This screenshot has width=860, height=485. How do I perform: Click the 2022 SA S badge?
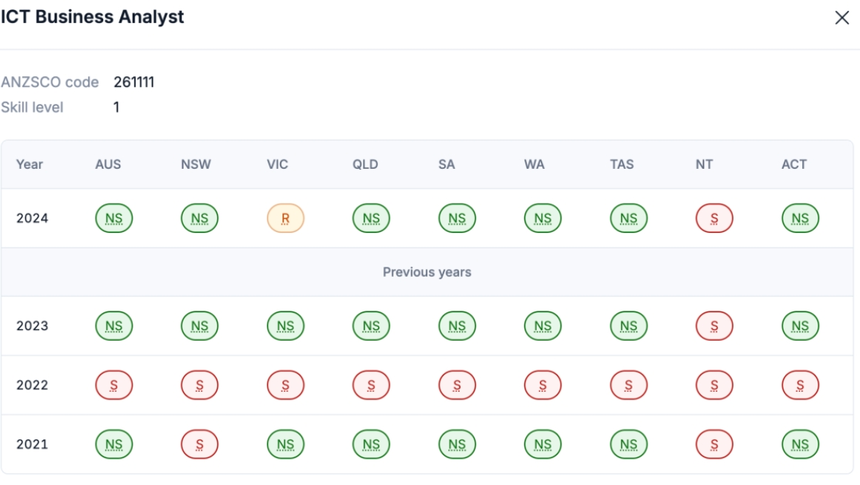coord(457,385)
